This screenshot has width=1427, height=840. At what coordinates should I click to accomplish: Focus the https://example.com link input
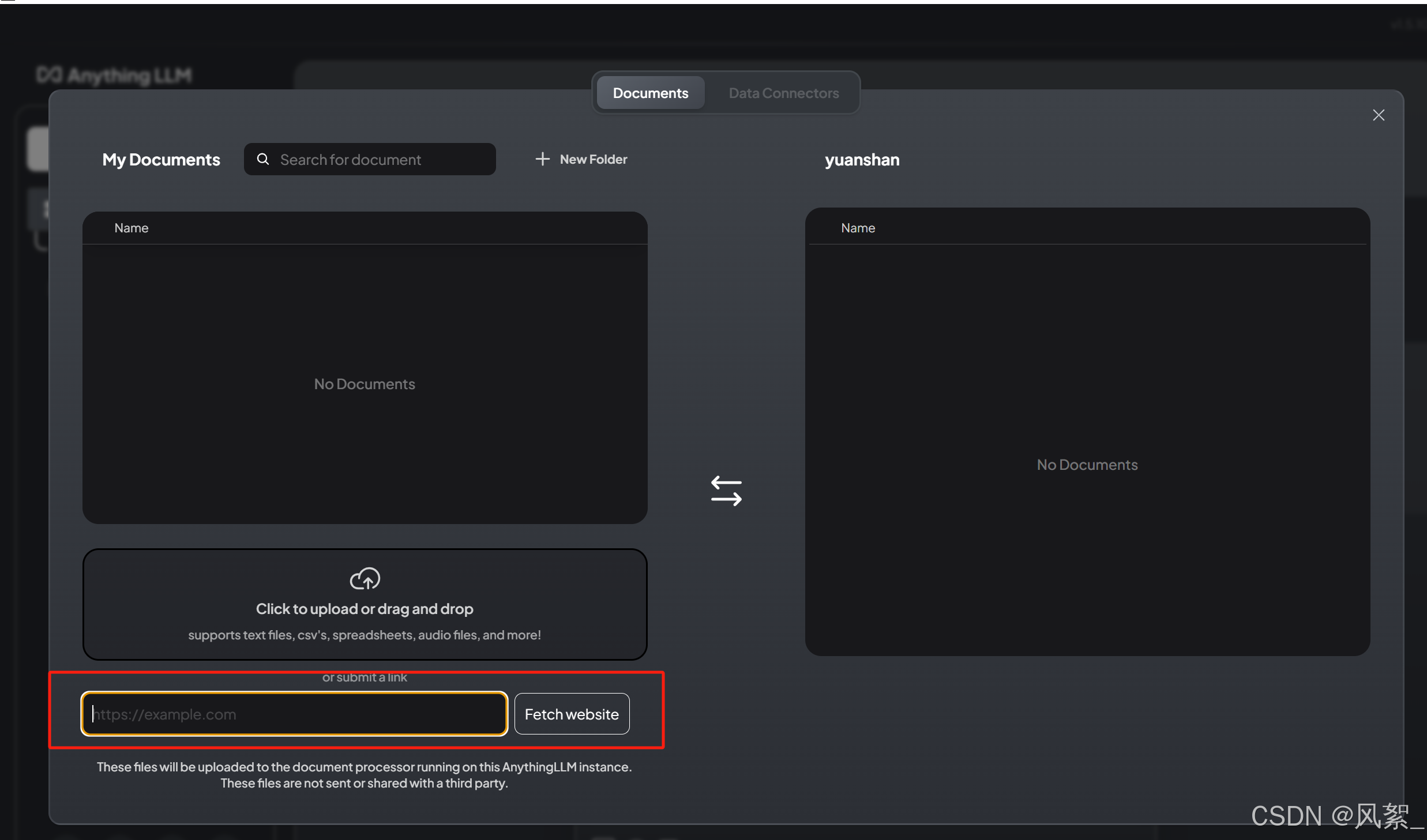pos(294,714)
